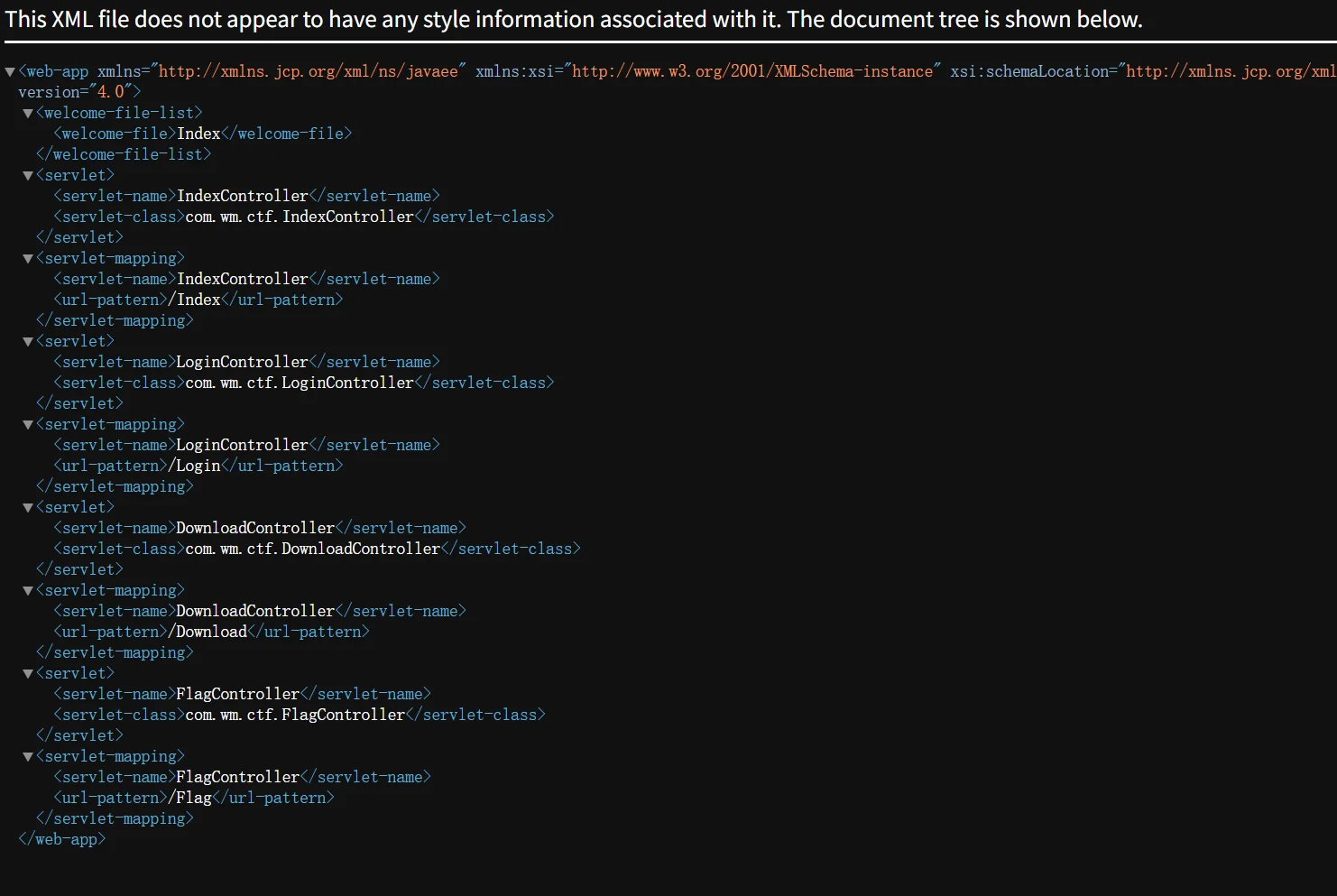Click the /Download url-pattern value
Viewport: 1337px width, 896px height.
pos(207,632)
